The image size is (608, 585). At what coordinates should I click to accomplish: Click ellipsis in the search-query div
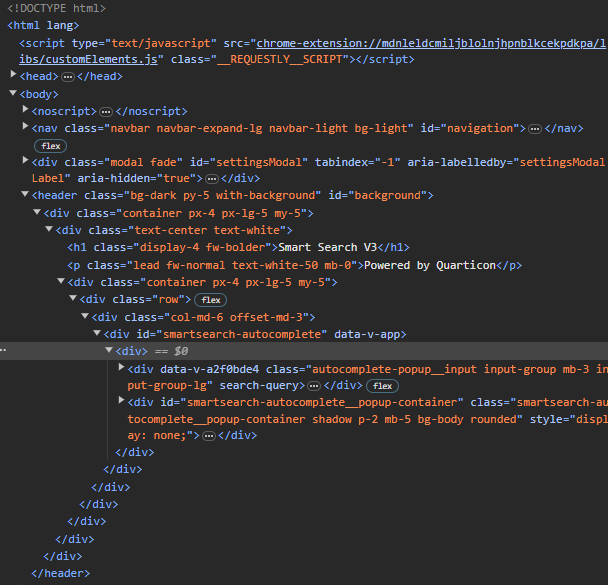(314, 386)
